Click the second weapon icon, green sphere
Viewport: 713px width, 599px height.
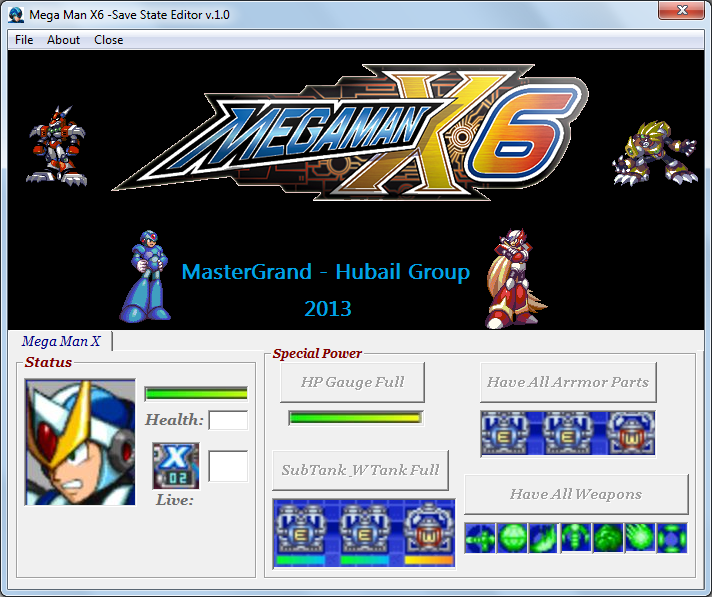tap(512, 538)
